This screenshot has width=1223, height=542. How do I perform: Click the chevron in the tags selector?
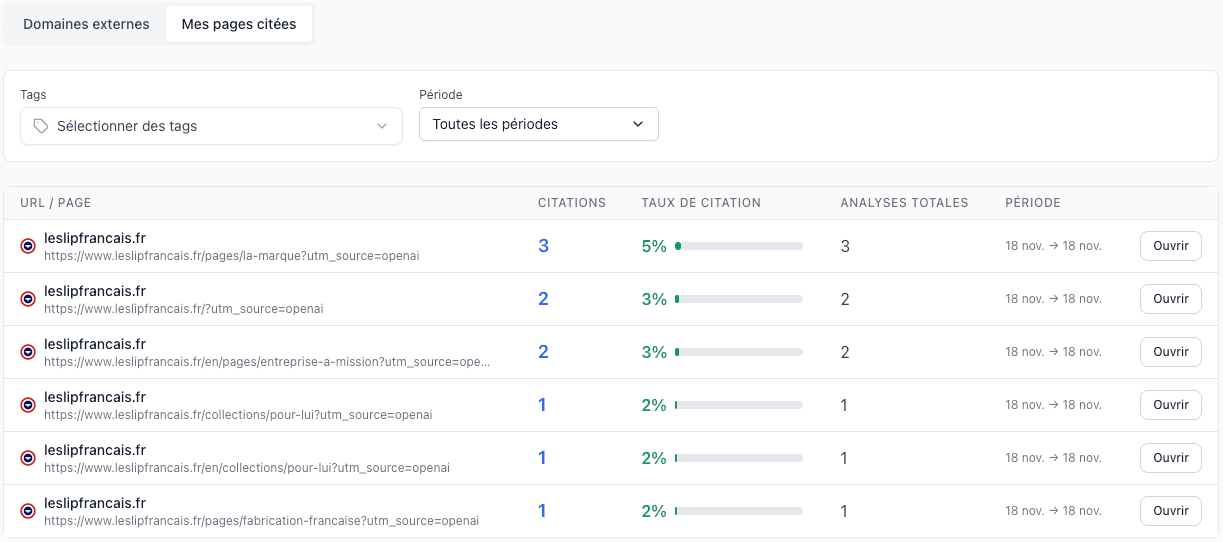381,126
